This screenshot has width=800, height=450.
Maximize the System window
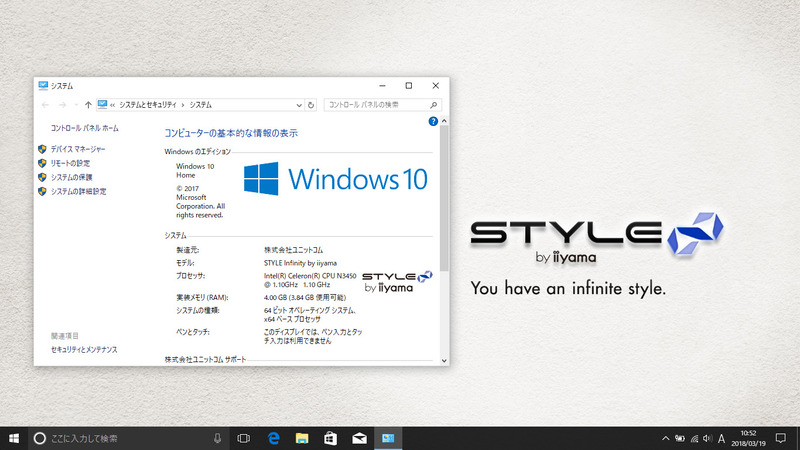click(409, 86)
